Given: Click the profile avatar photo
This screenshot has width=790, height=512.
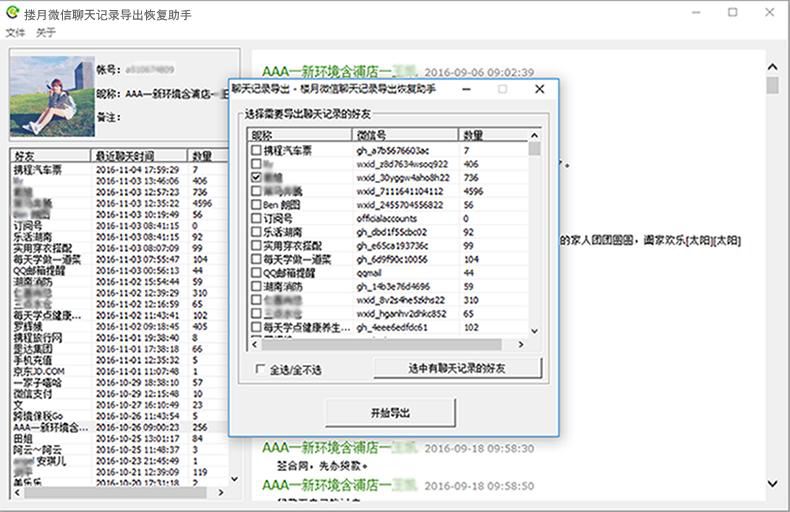Looking at the screenshot, I should coord(52,96).
